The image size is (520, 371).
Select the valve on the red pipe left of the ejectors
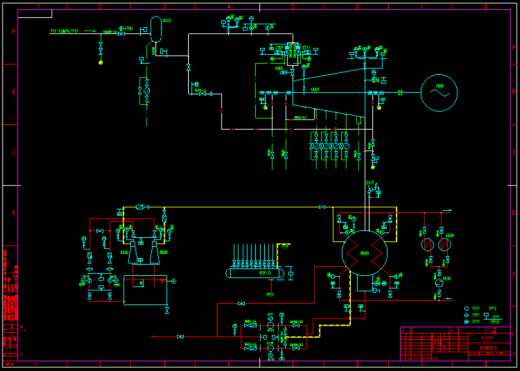pos(100,231)
